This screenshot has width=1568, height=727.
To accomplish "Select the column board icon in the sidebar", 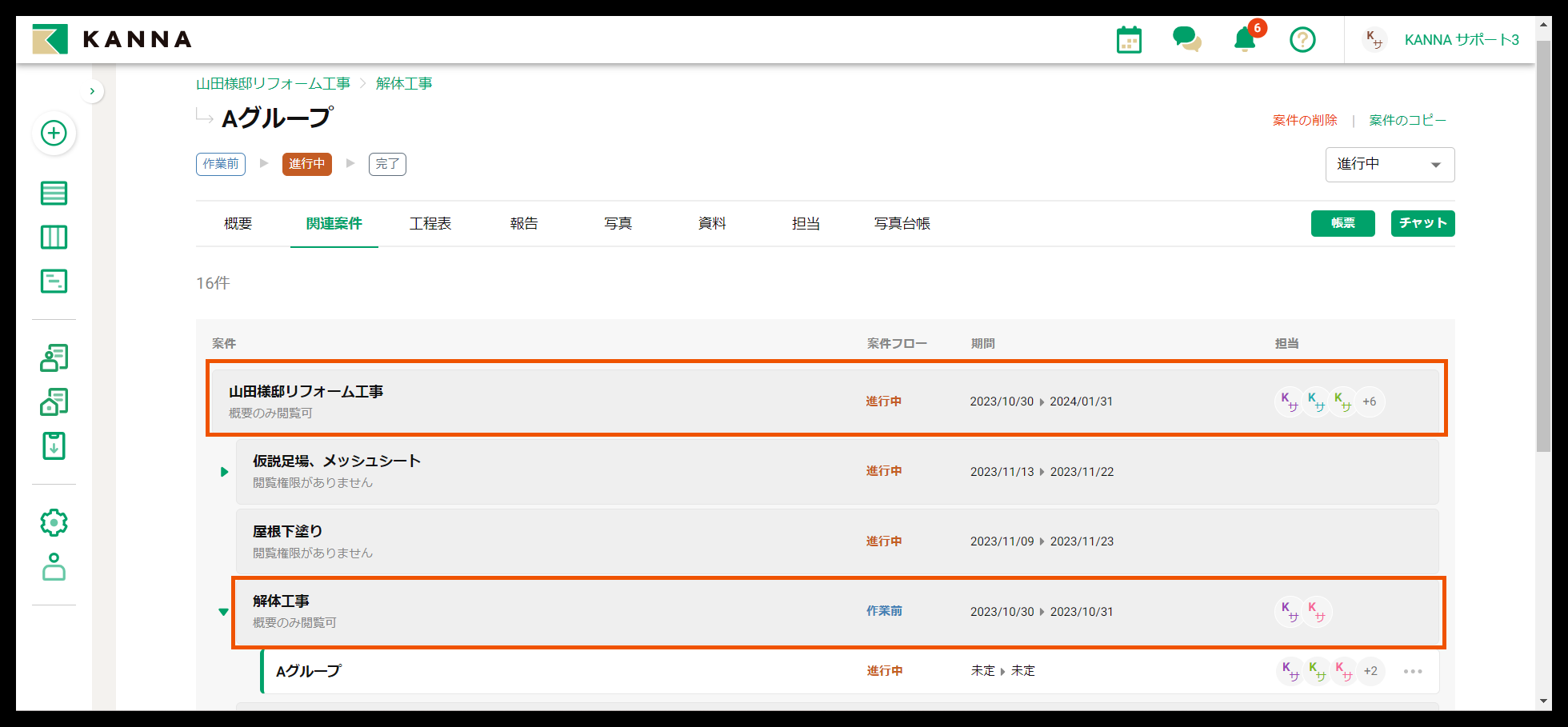I will (x=54, y=237).
